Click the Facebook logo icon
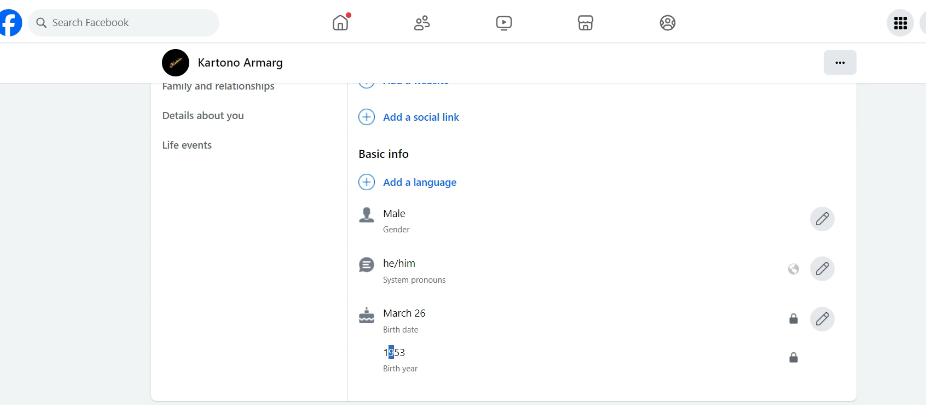This screenshot has width=926, height=405. click(x=9, y=22)
